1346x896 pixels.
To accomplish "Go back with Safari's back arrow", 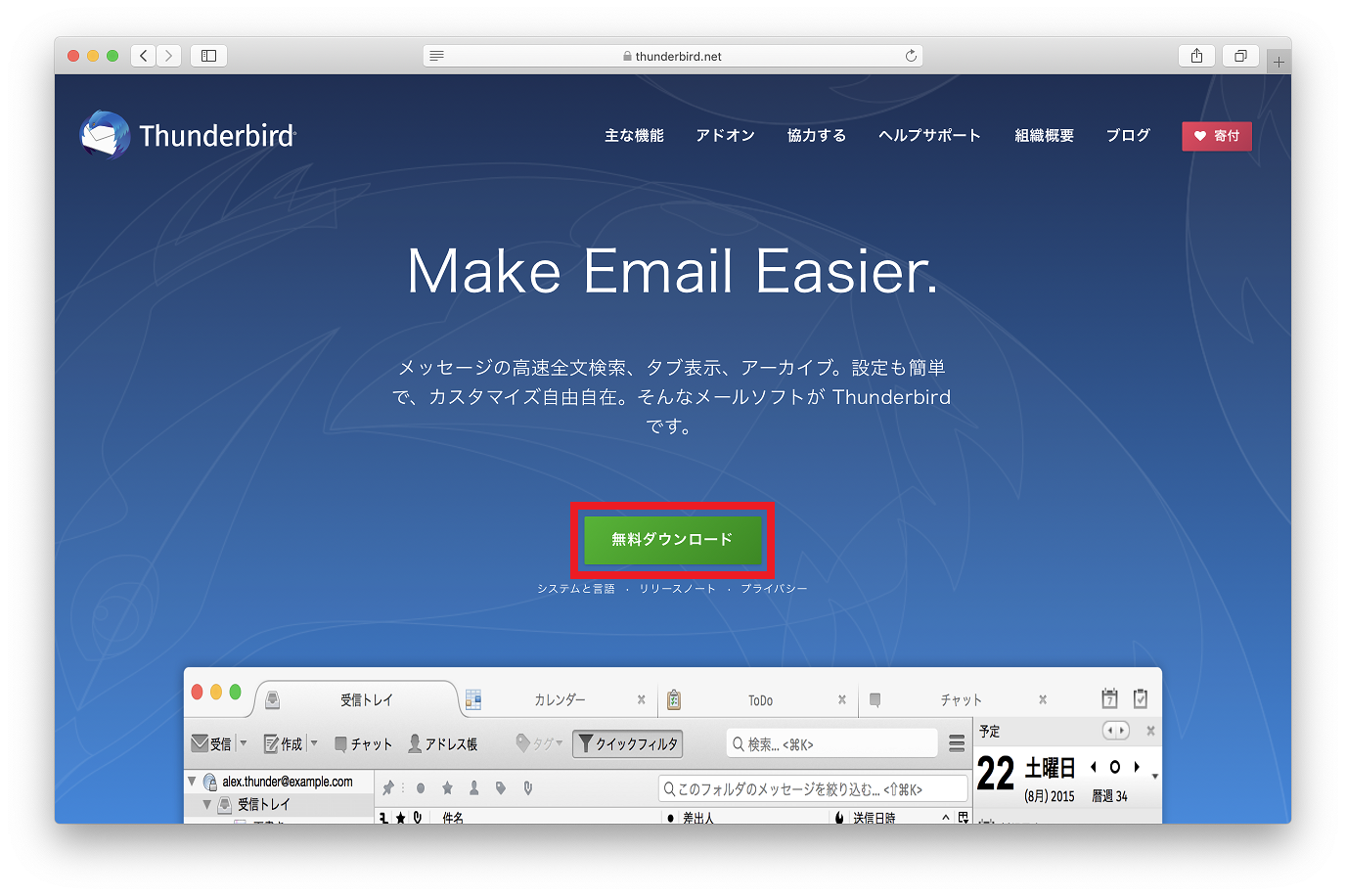I will tap(143, 56).
